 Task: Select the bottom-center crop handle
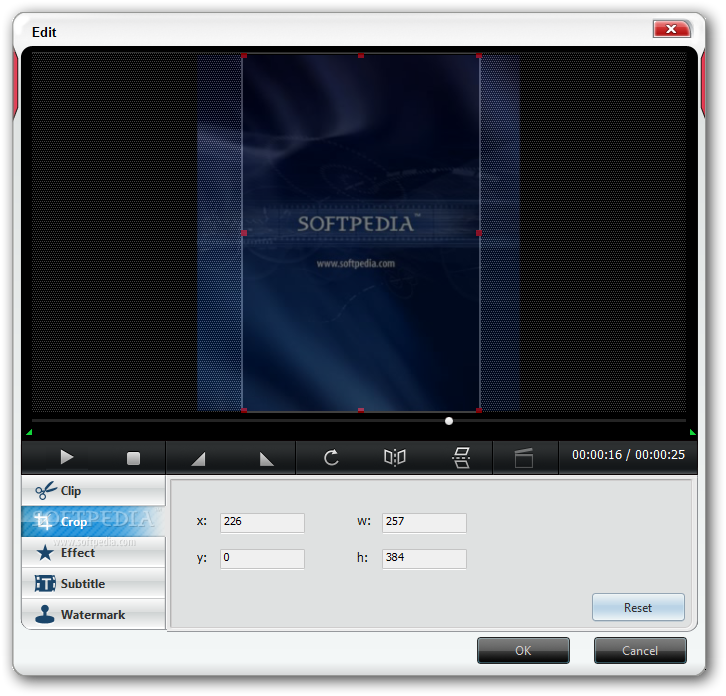(x=361, y=410)
